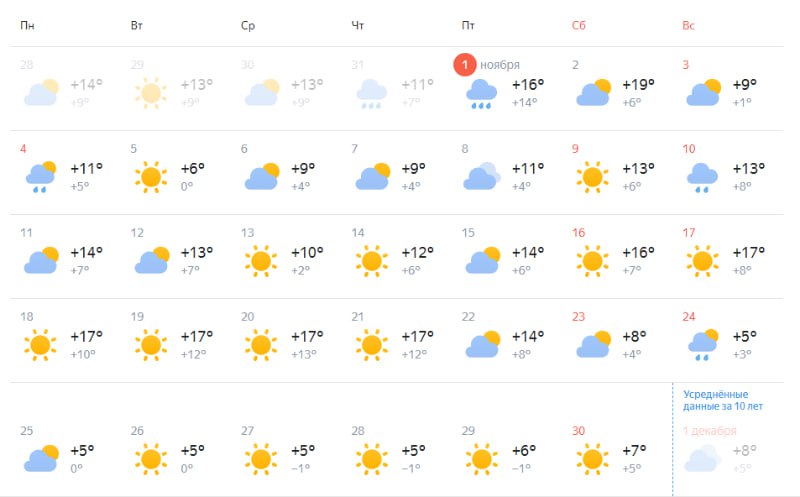Screen dimensions: 800x497
Task: Click the rain icon on November 10
Action: coord(702,178)
